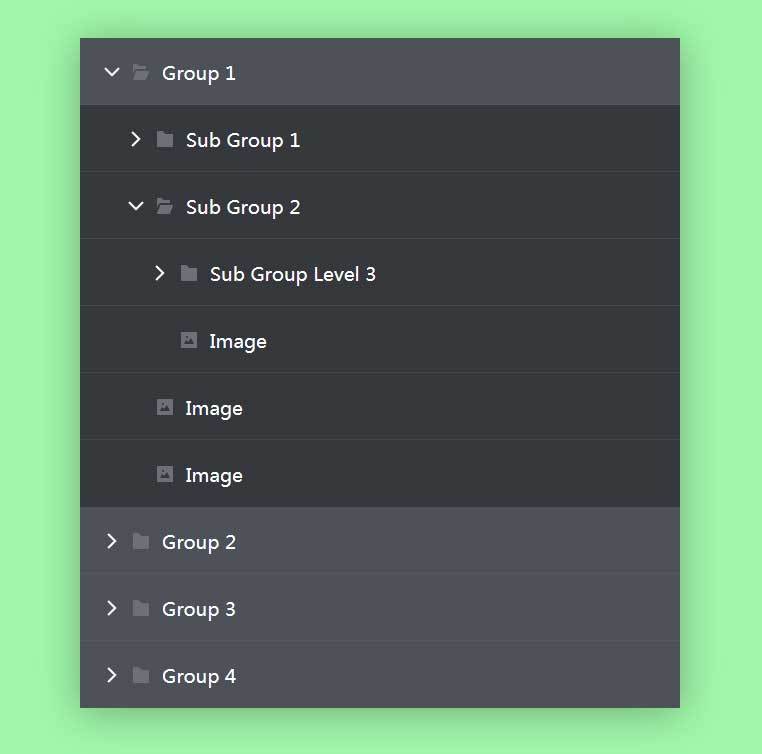
Task: Expand Group 3 using its arrow
Action: tap(112, 609)
